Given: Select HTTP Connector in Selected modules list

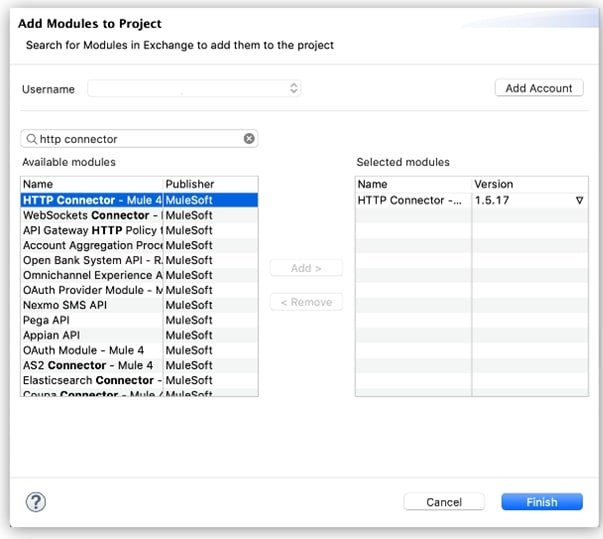Looking at the screenshot, I should [471, 200].
